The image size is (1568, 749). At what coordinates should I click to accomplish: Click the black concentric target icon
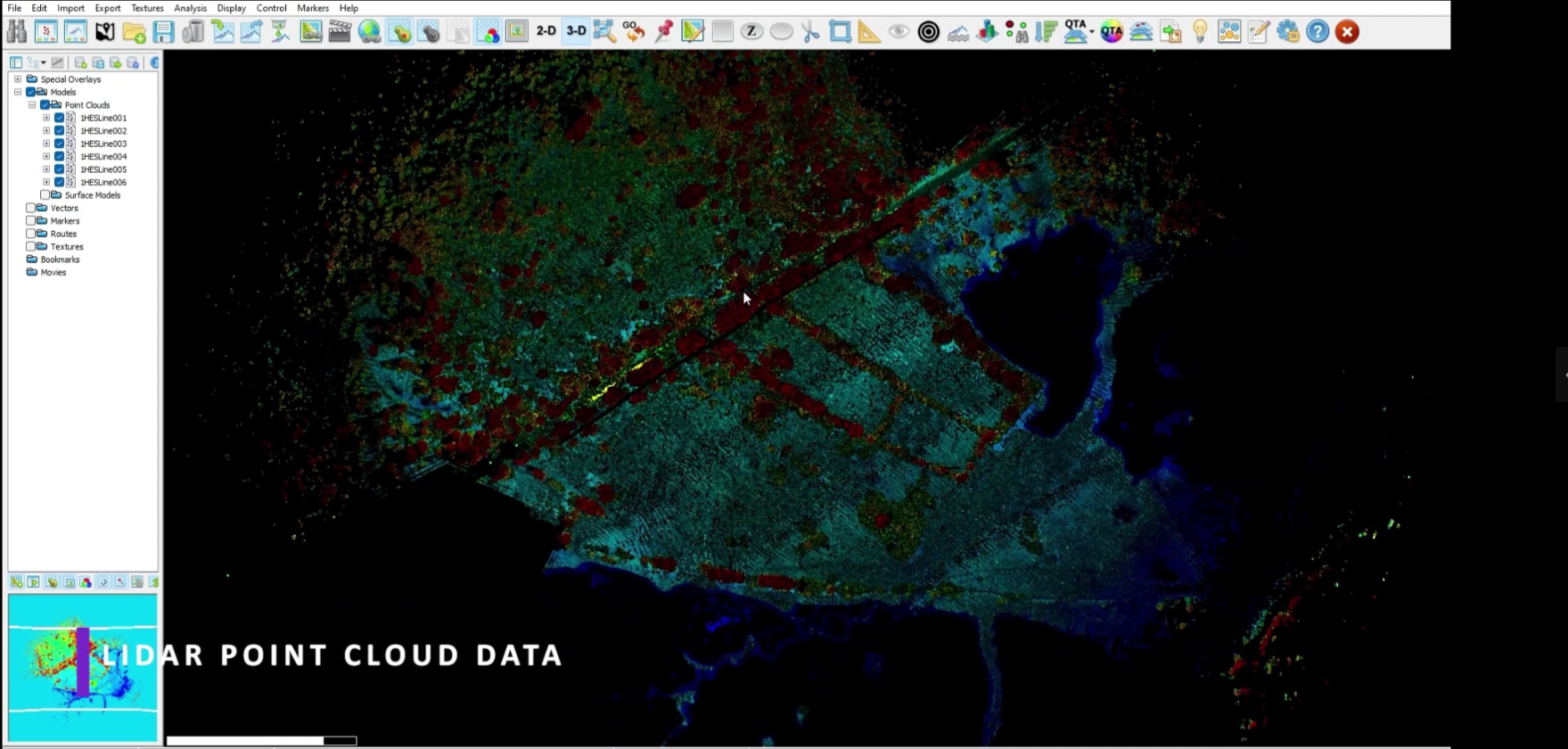[x=928, y=32]
